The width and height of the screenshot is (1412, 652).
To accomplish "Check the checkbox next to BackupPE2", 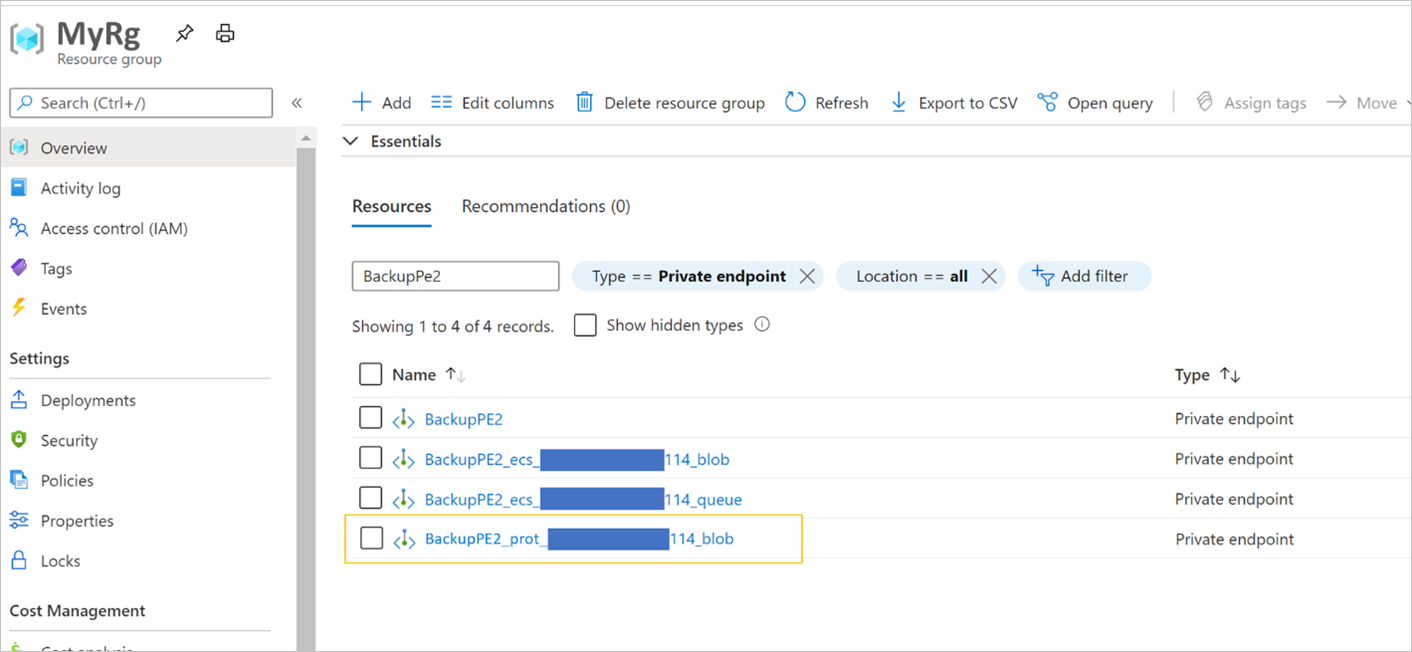I will [x=371, y=417].
